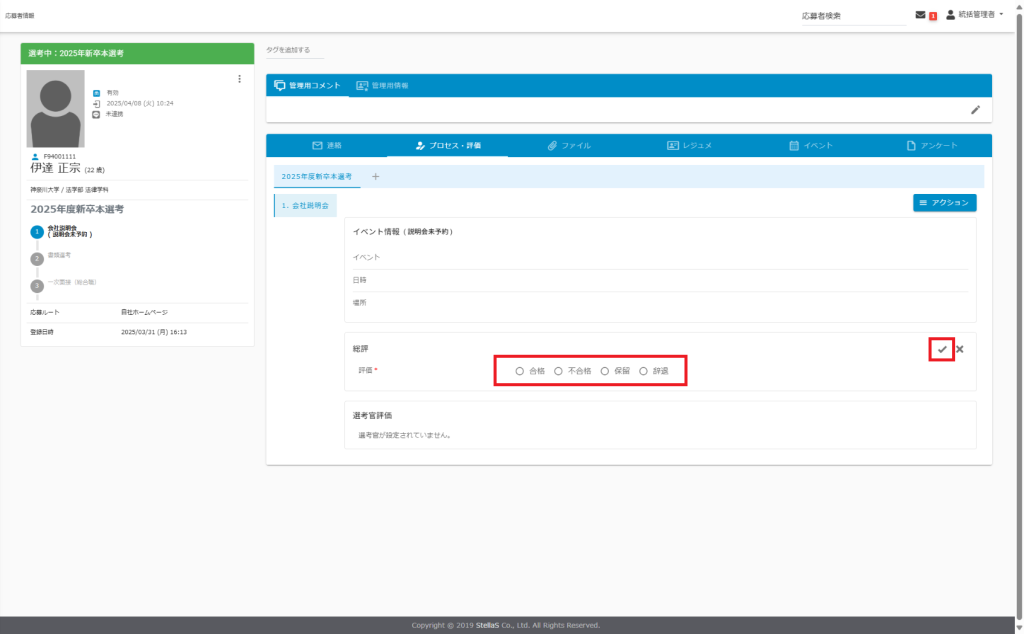Switch to the レジュメ tab

[690, 146]
